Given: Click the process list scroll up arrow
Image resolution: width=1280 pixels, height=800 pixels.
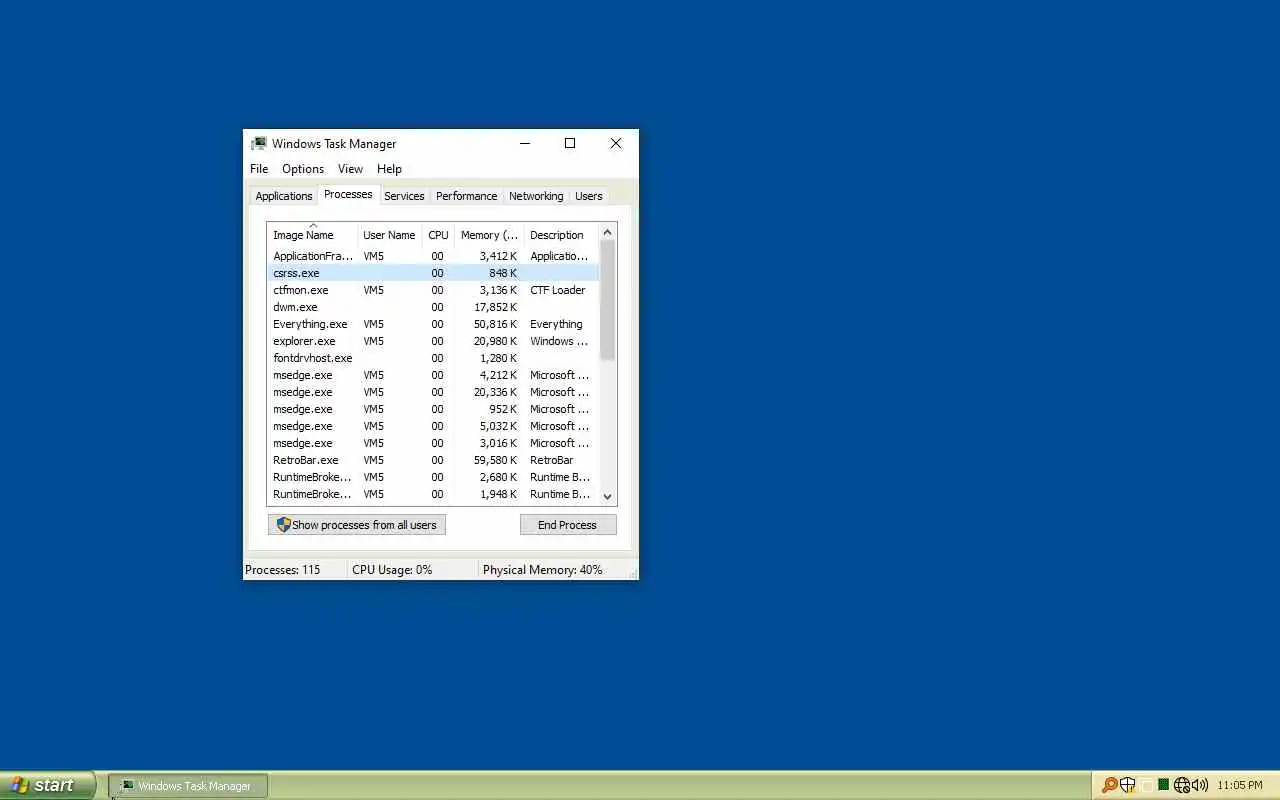Looking at the screenshot, I should (x=607, y=232).
